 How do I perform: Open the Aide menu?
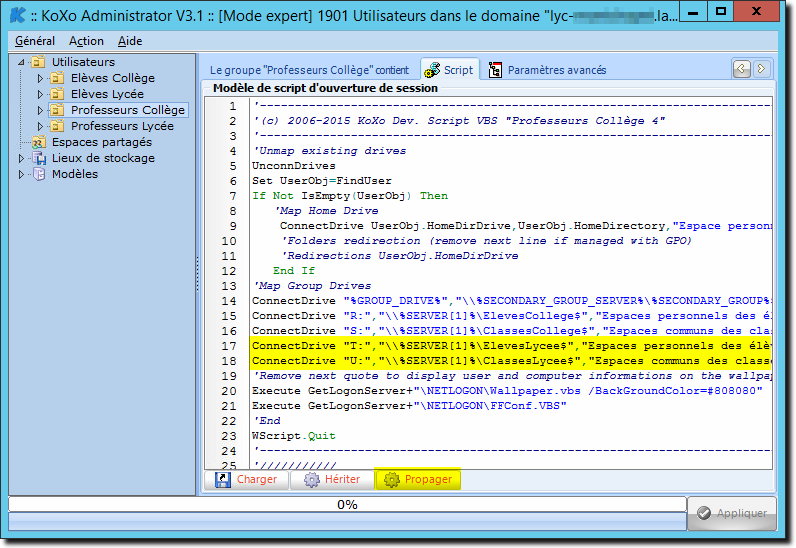pyautogui.click(x=130, y=41)
